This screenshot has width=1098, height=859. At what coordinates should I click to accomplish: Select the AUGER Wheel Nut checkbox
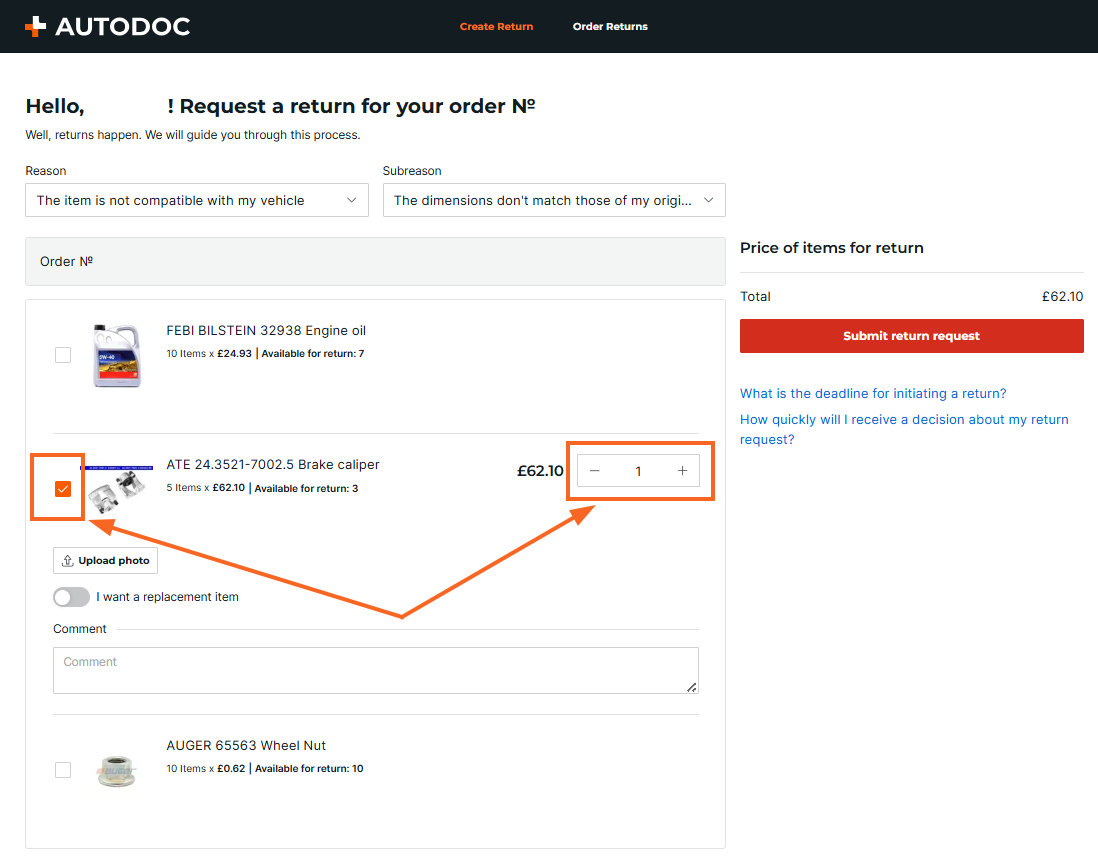click(x=63, y=769)
